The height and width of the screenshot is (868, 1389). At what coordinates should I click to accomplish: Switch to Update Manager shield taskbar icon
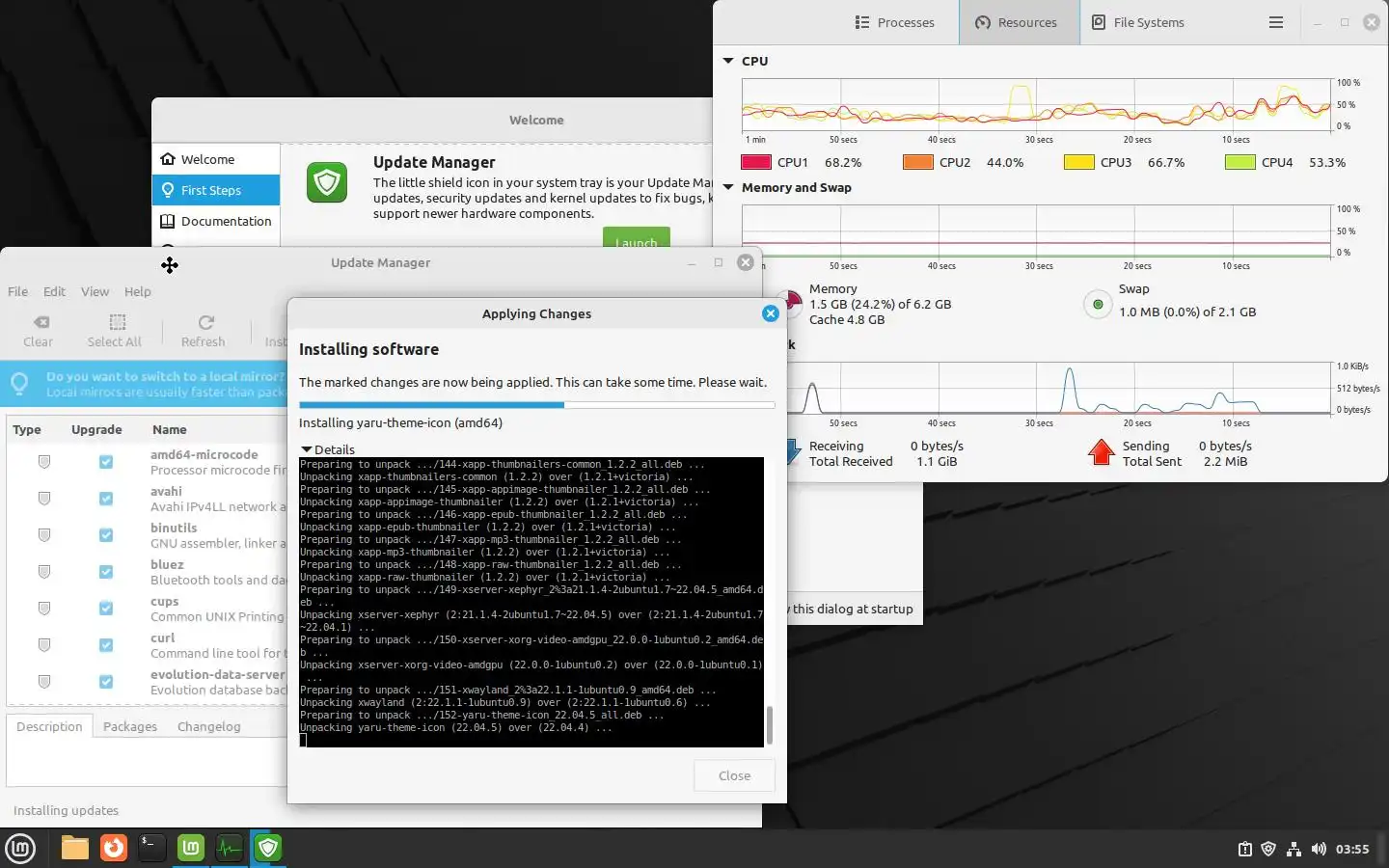click(268, 849)
